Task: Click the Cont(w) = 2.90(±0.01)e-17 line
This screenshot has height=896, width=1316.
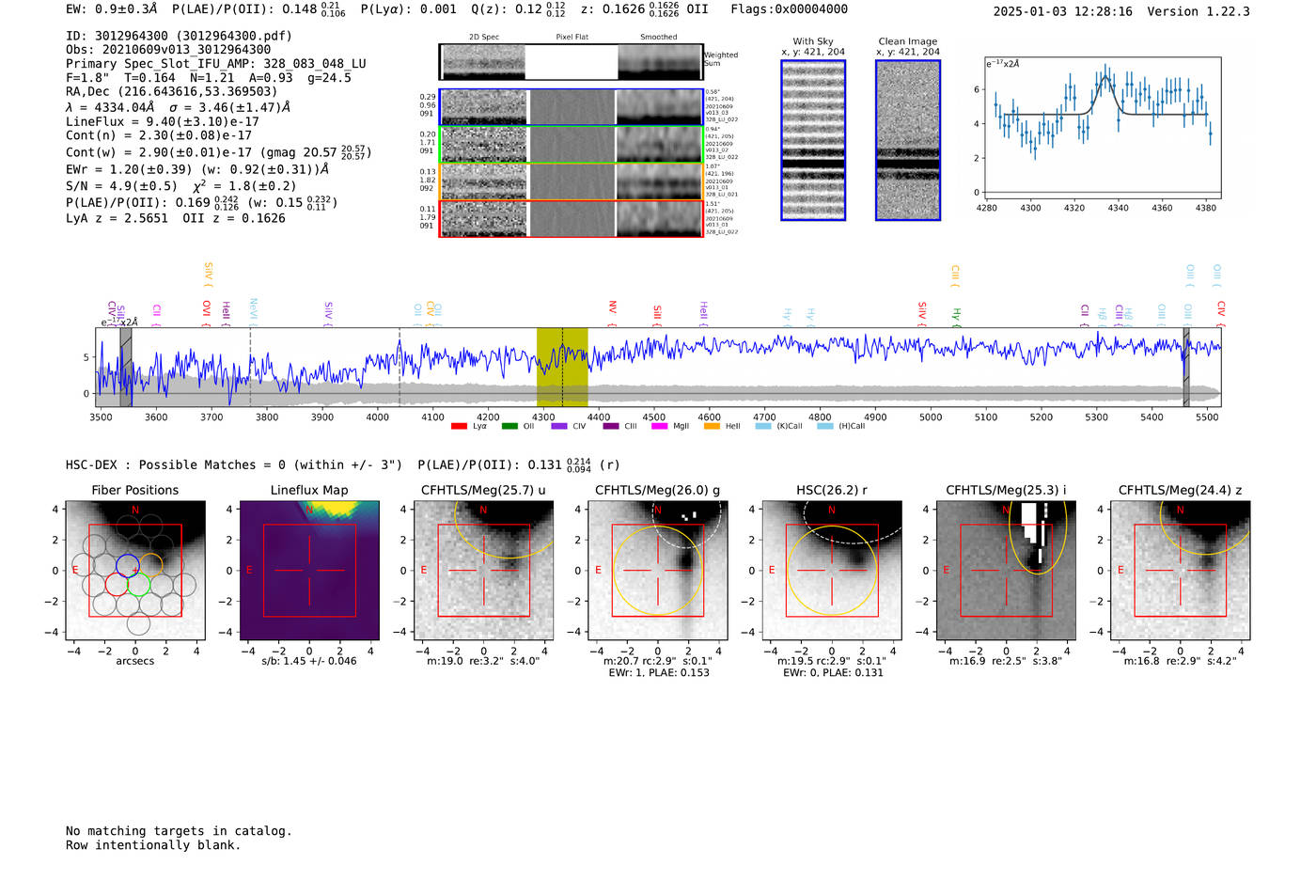Action: coord(218,151)
